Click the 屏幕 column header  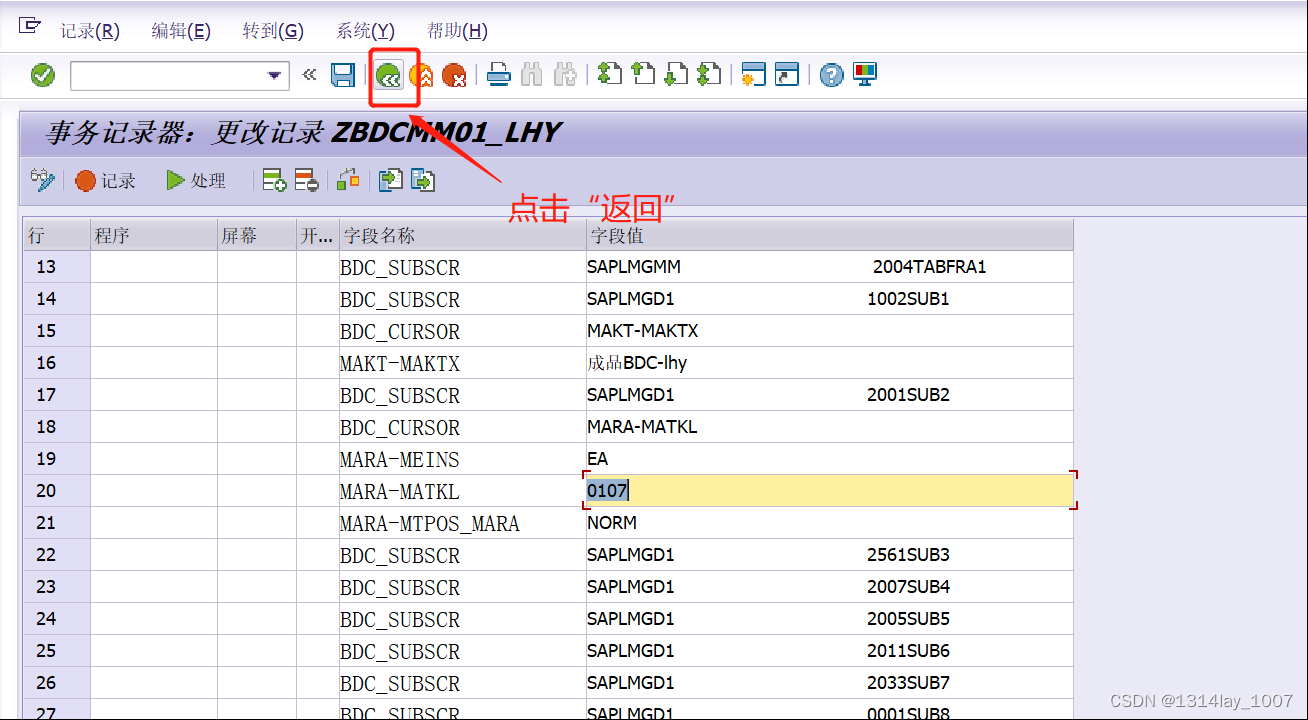pos(257,236)
